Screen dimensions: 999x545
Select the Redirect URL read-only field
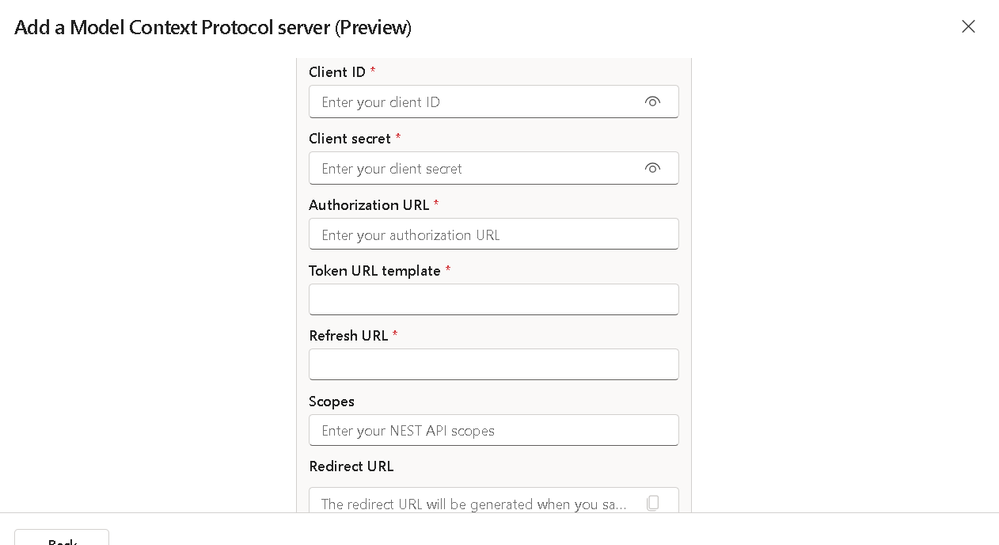[475, 503]
